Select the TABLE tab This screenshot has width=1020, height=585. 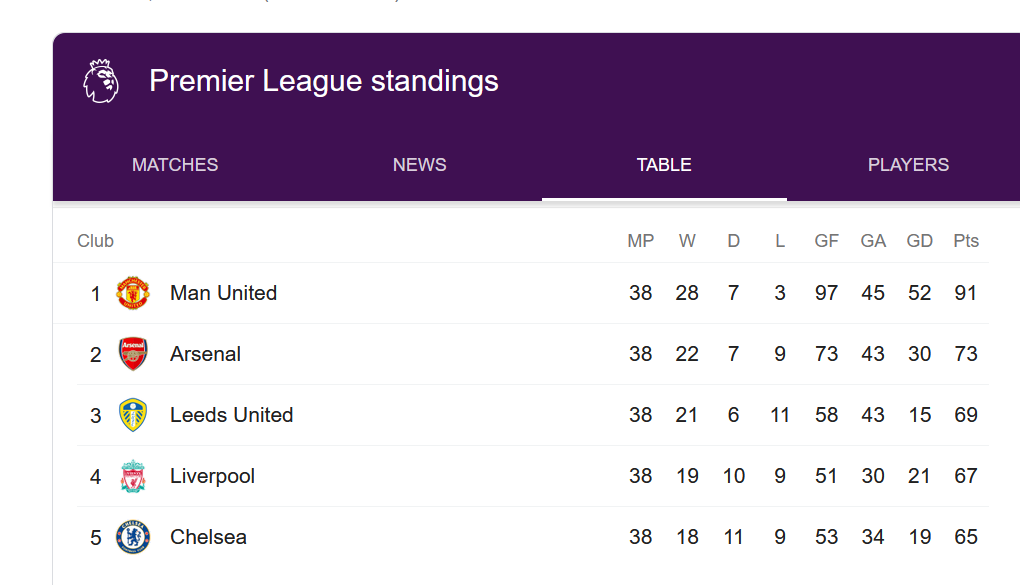(664, 165)
